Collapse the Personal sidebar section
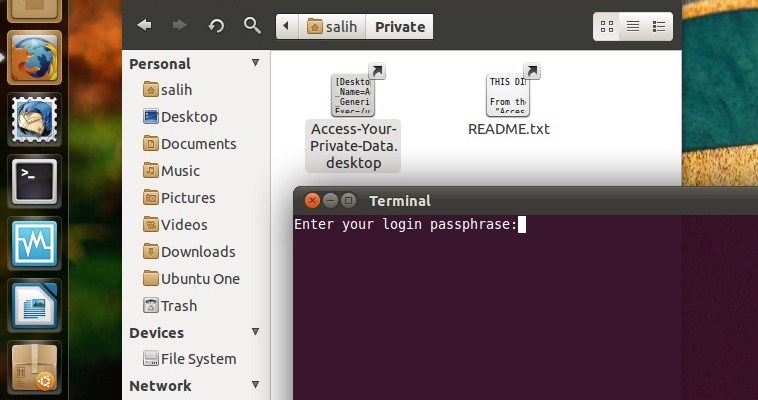 [256, 63]
